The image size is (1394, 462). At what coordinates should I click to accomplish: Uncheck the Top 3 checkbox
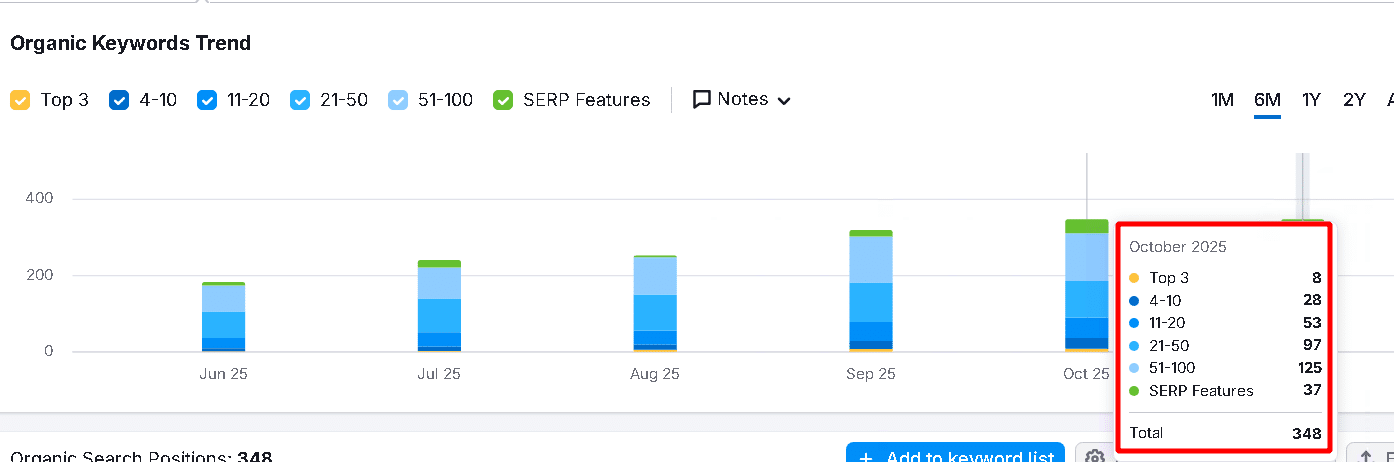(20, 100)
